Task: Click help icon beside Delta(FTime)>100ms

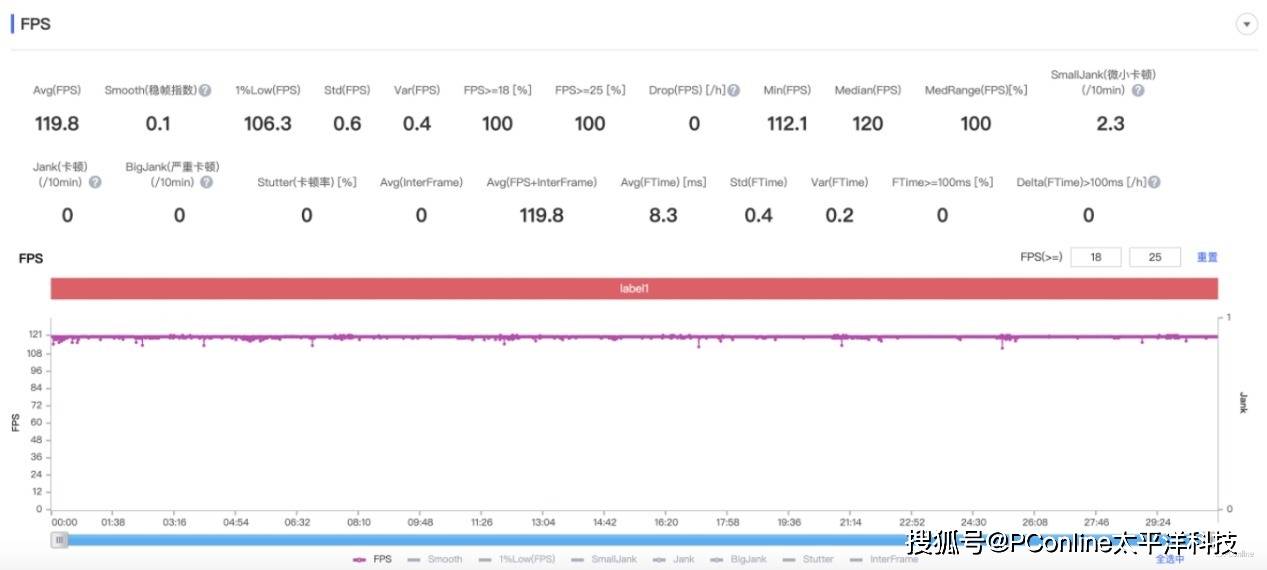Action: pyautogui.click(x=1154, y=182)
